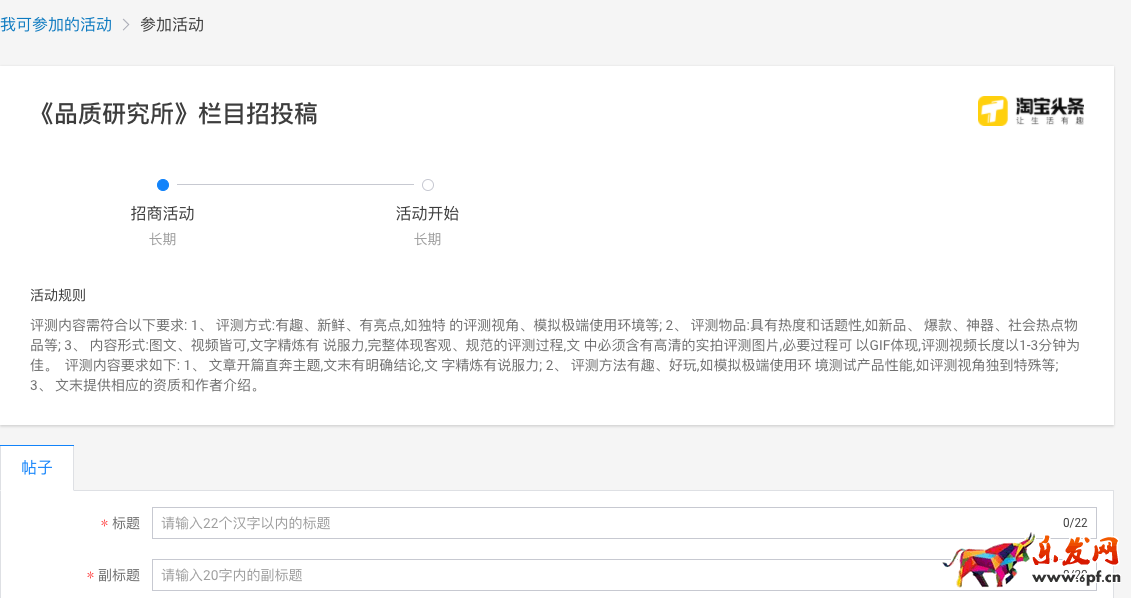Open the 我可参加的活动 breadcrumb link

pos(56,24)
